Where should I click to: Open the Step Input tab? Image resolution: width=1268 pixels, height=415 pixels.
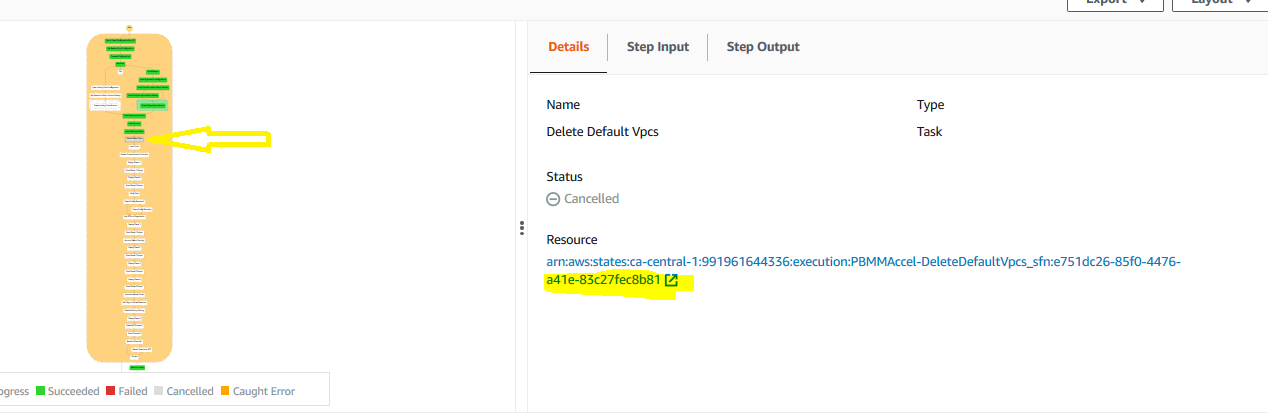pos(658,47)
